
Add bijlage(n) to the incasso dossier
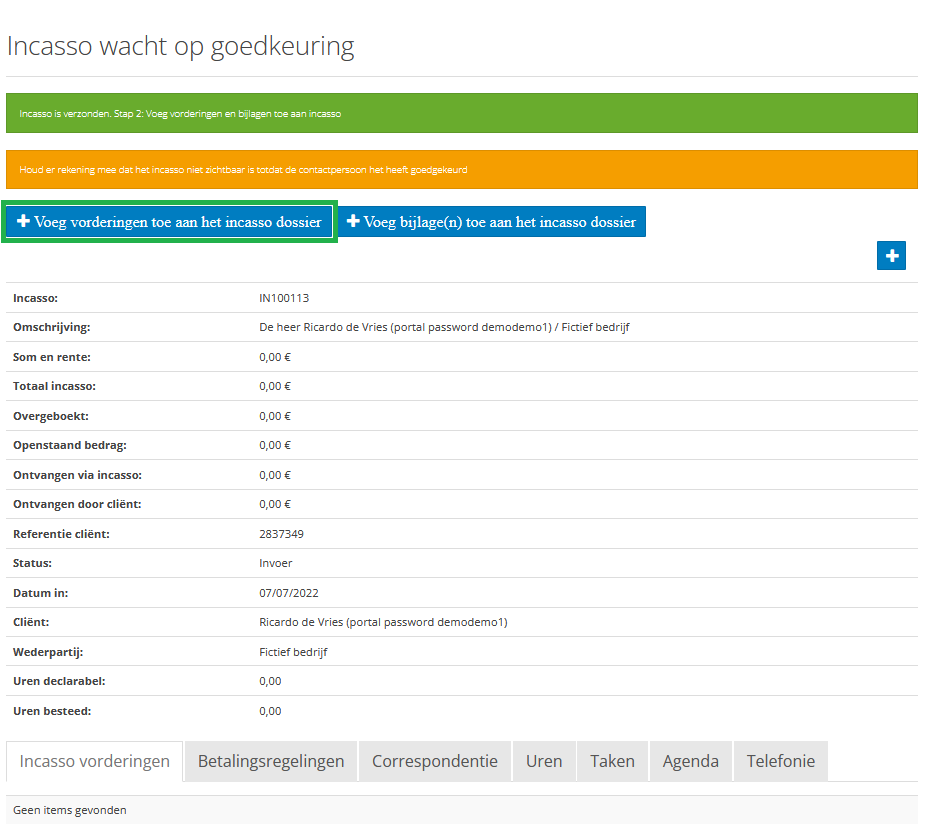pyautogui.click(x=492, y=222)
